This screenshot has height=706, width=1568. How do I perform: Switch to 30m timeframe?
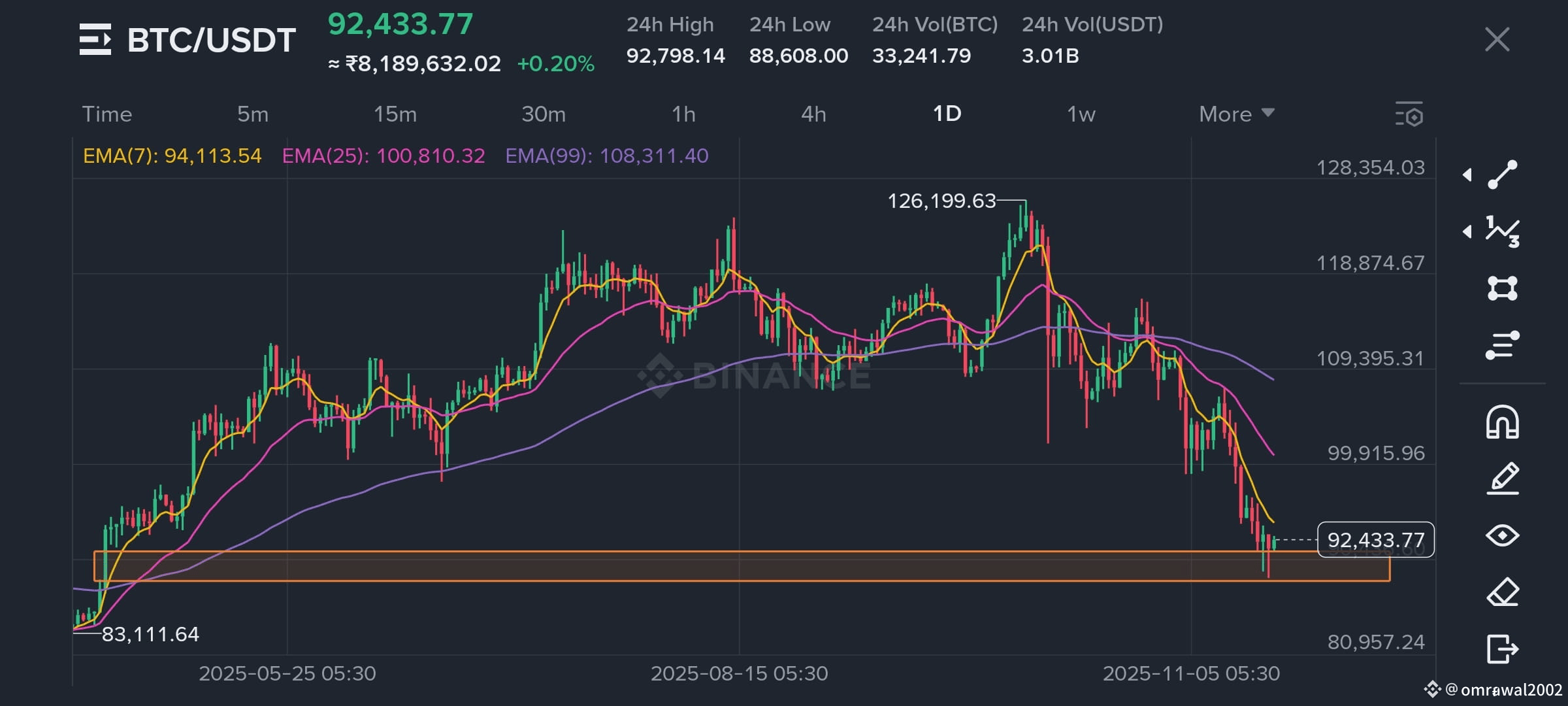544,114
